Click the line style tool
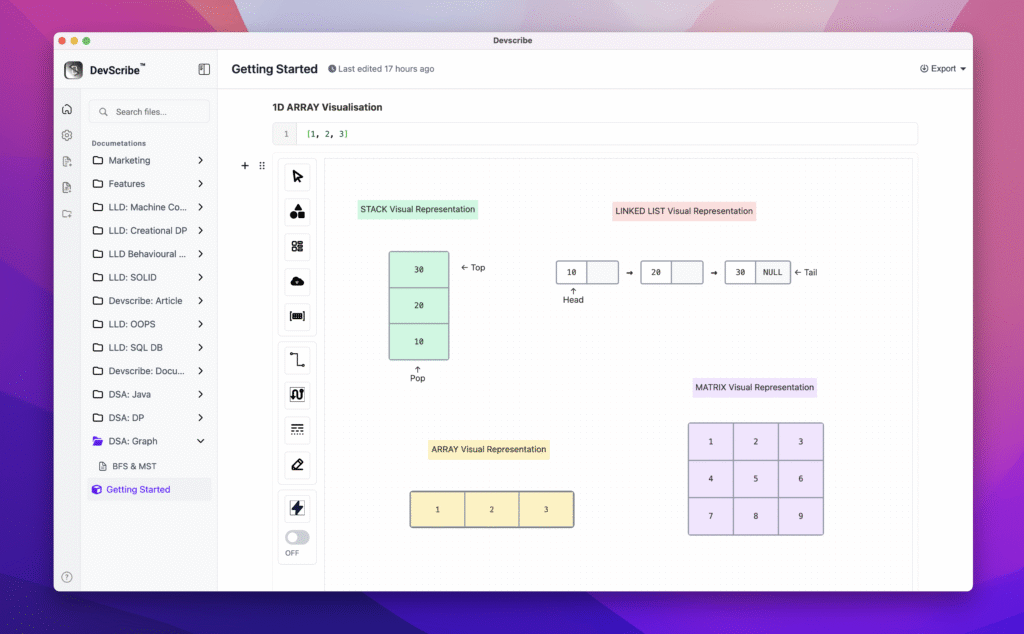The height and width of the screenshot is (634, 1024). (x=297, y=429)
